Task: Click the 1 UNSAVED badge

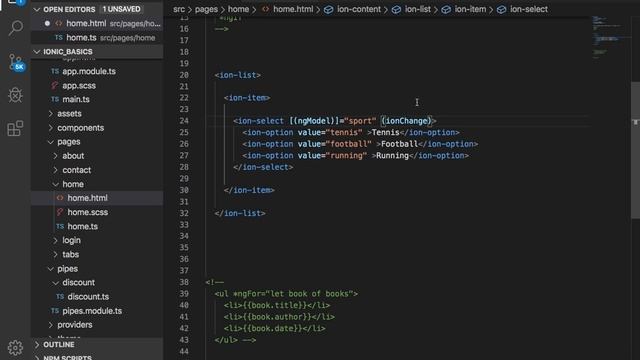Action: [x=121, y=9]
